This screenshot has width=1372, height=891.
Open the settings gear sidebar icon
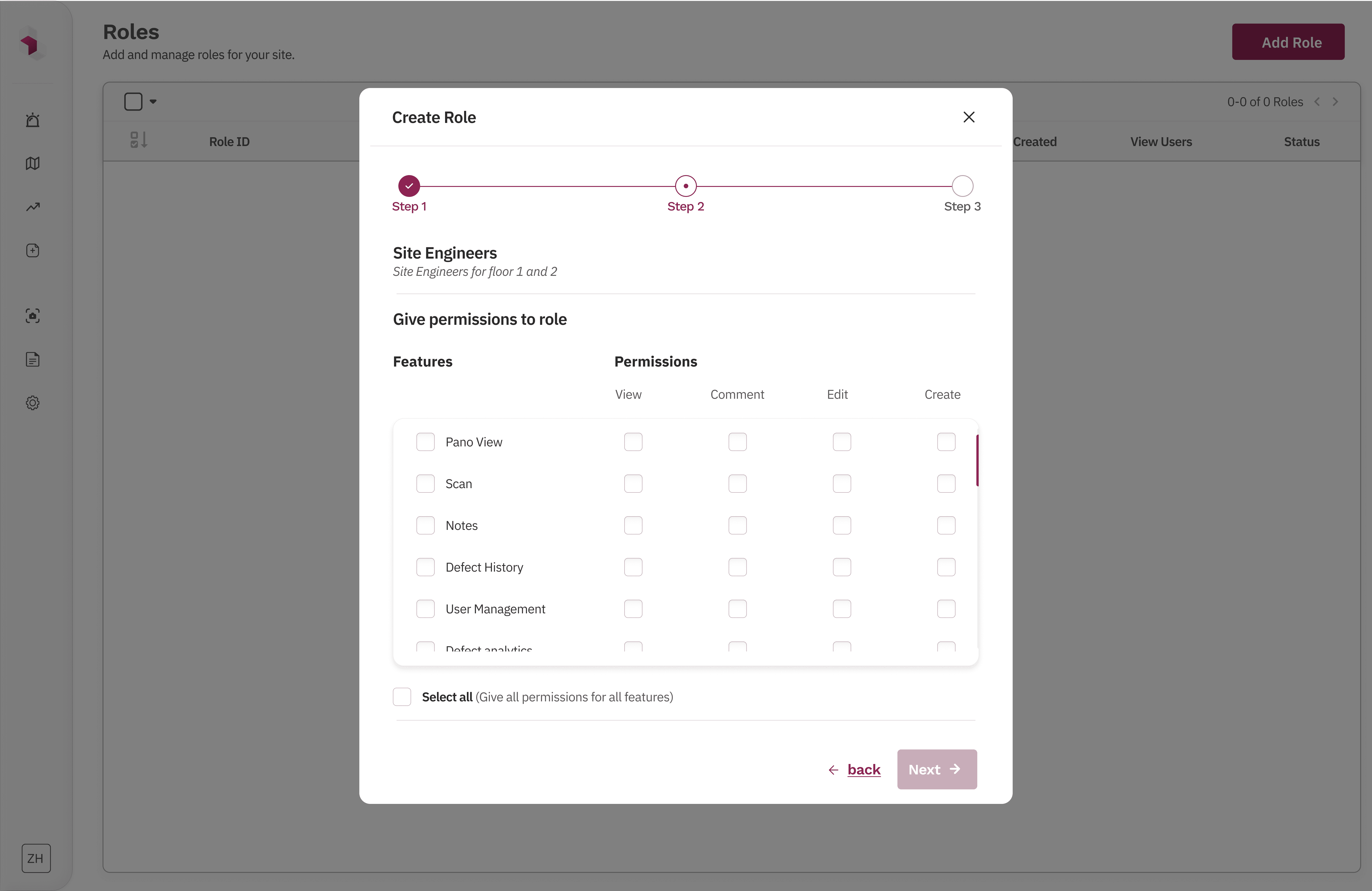click(x=33, y=403)
